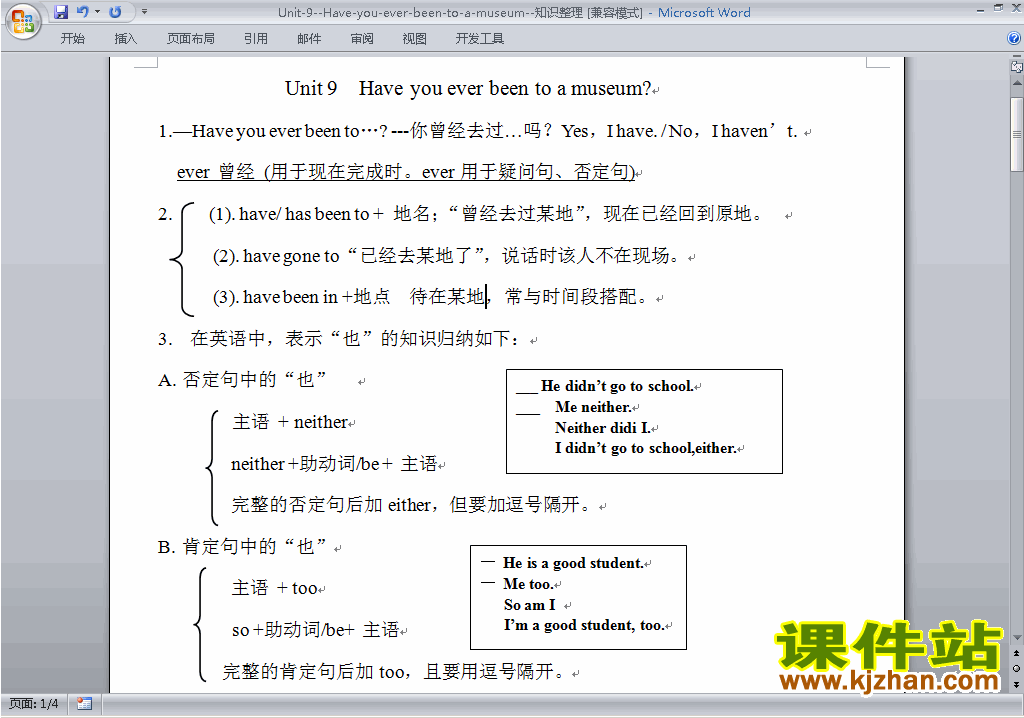Save the document using the floppy icon
1024x718 pixels.
pyautogui.click(x=61, y=12)
